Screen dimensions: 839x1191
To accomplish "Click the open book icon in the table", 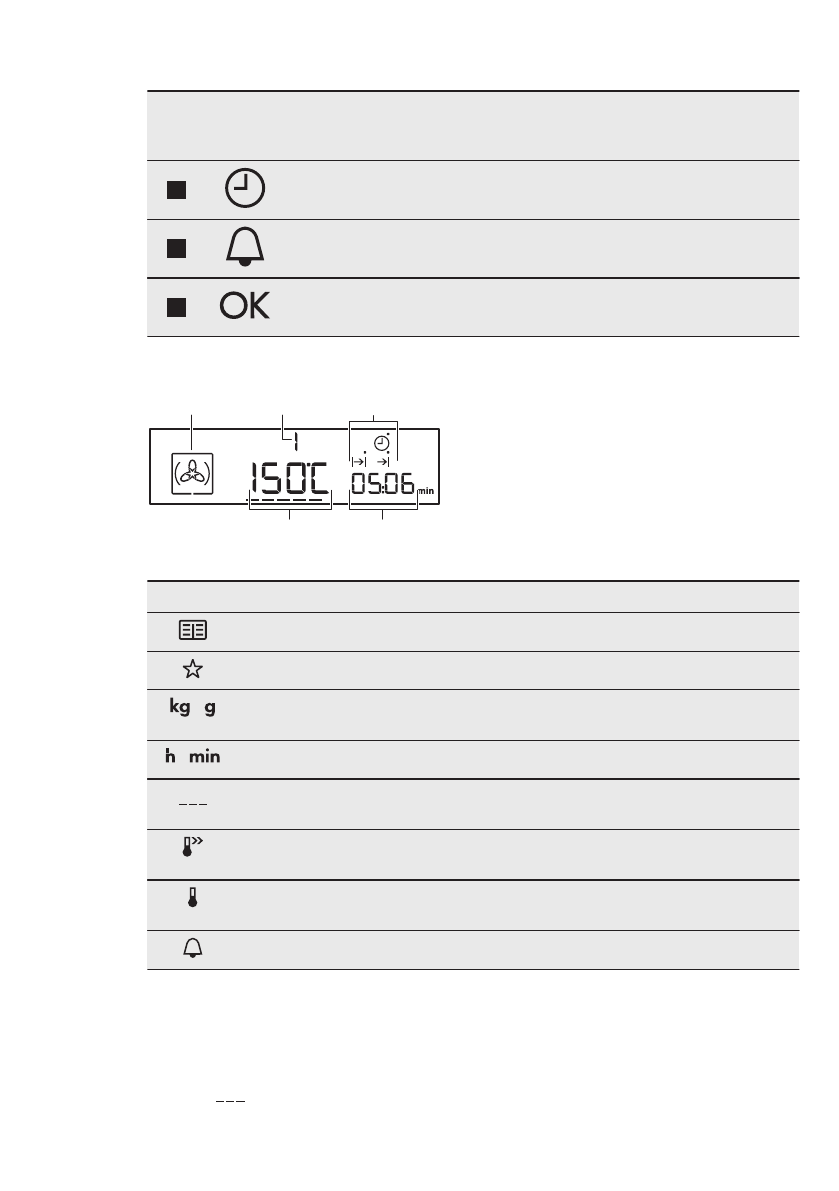I will click(x=191, y=631).
